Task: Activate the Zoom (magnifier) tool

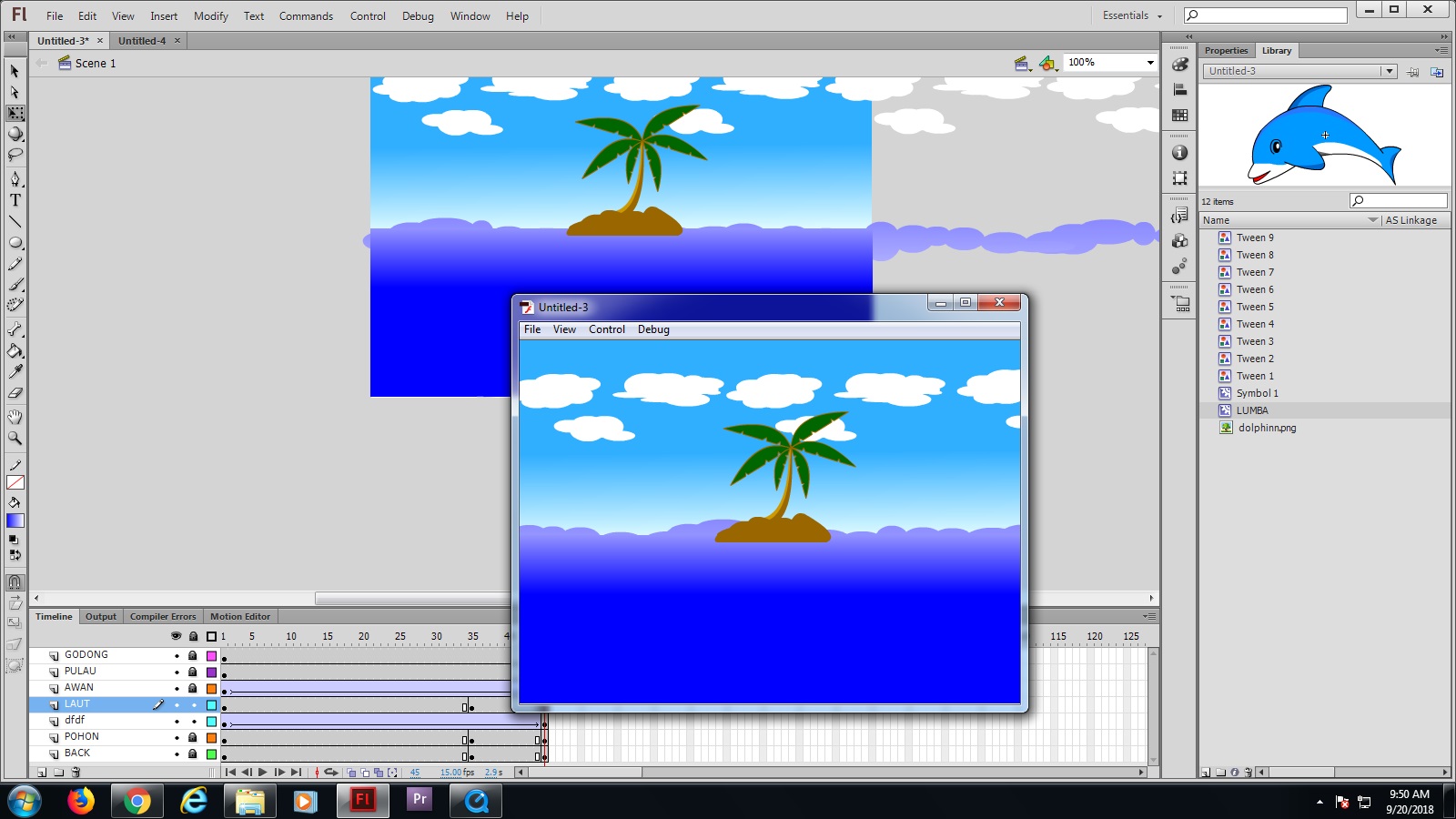Action: [15, 439]
